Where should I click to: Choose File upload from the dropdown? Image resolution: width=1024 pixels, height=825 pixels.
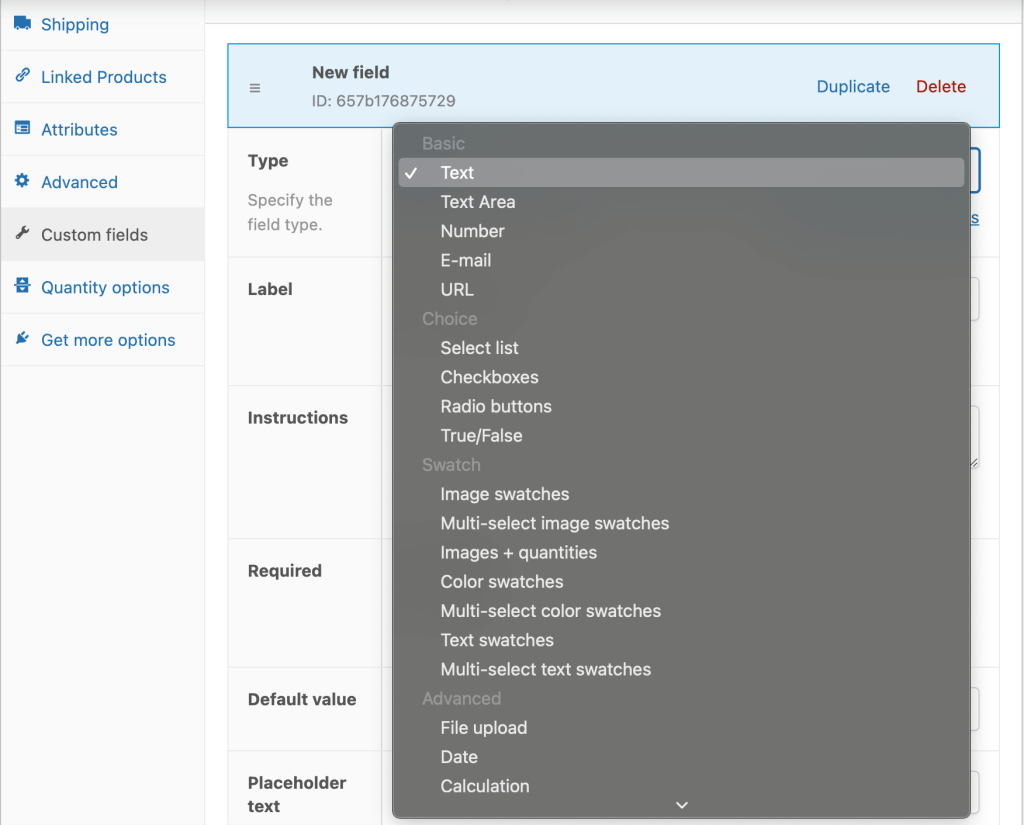pos(483,727)
